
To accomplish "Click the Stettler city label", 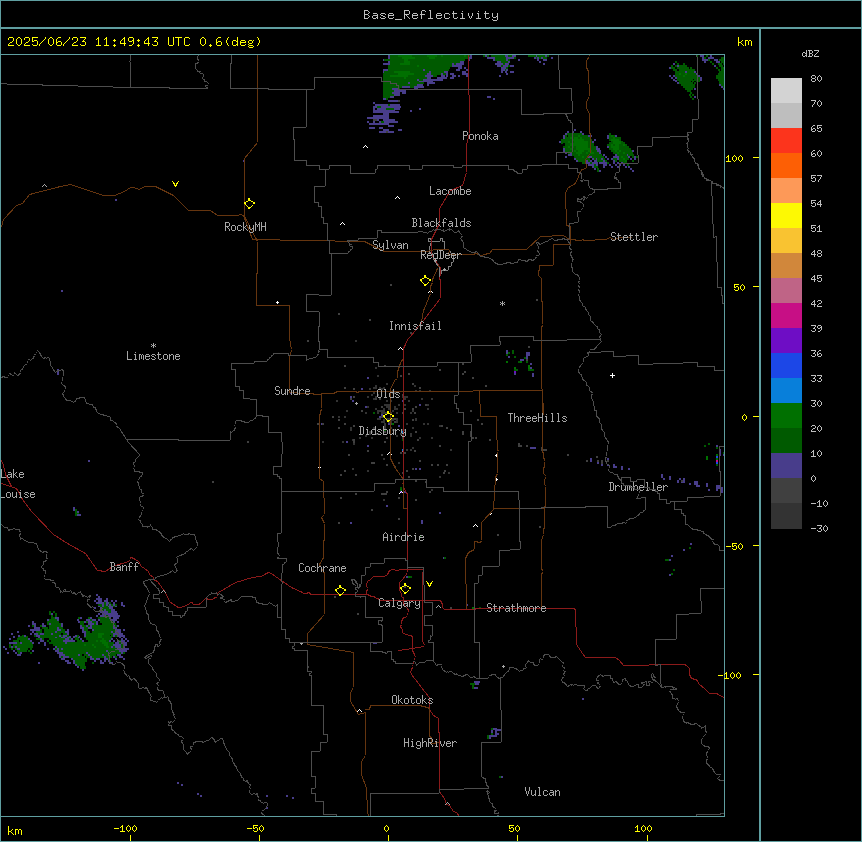I will pyautogui.click(x=634, y=237).
